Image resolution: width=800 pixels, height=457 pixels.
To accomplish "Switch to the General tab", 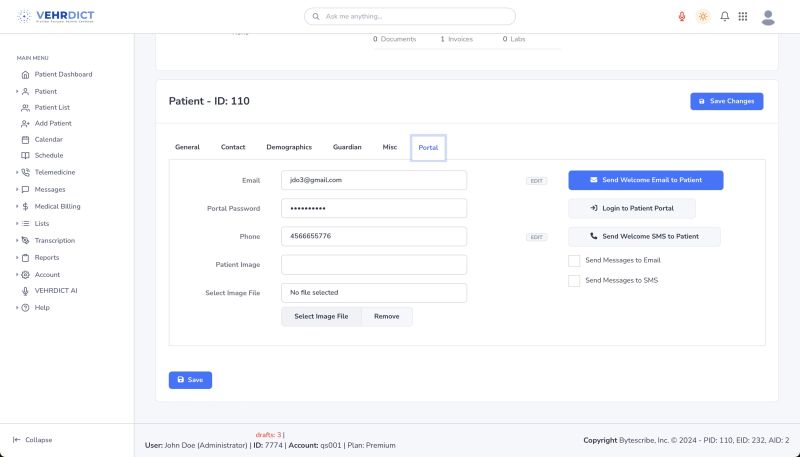I will 187,147.
